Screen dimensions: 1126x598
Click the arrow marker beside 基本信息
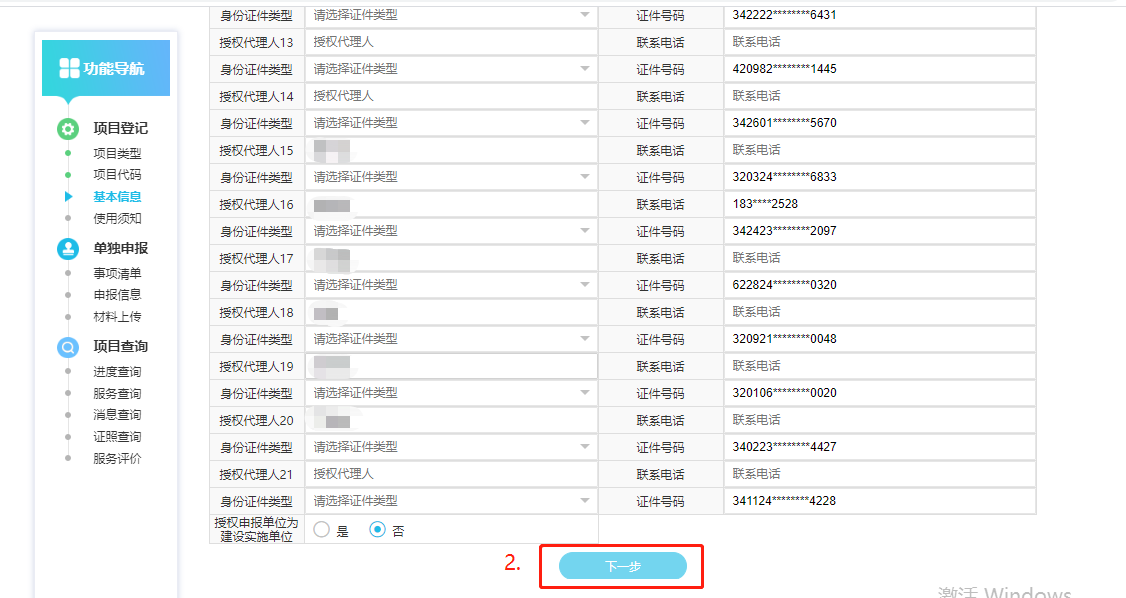68,197
